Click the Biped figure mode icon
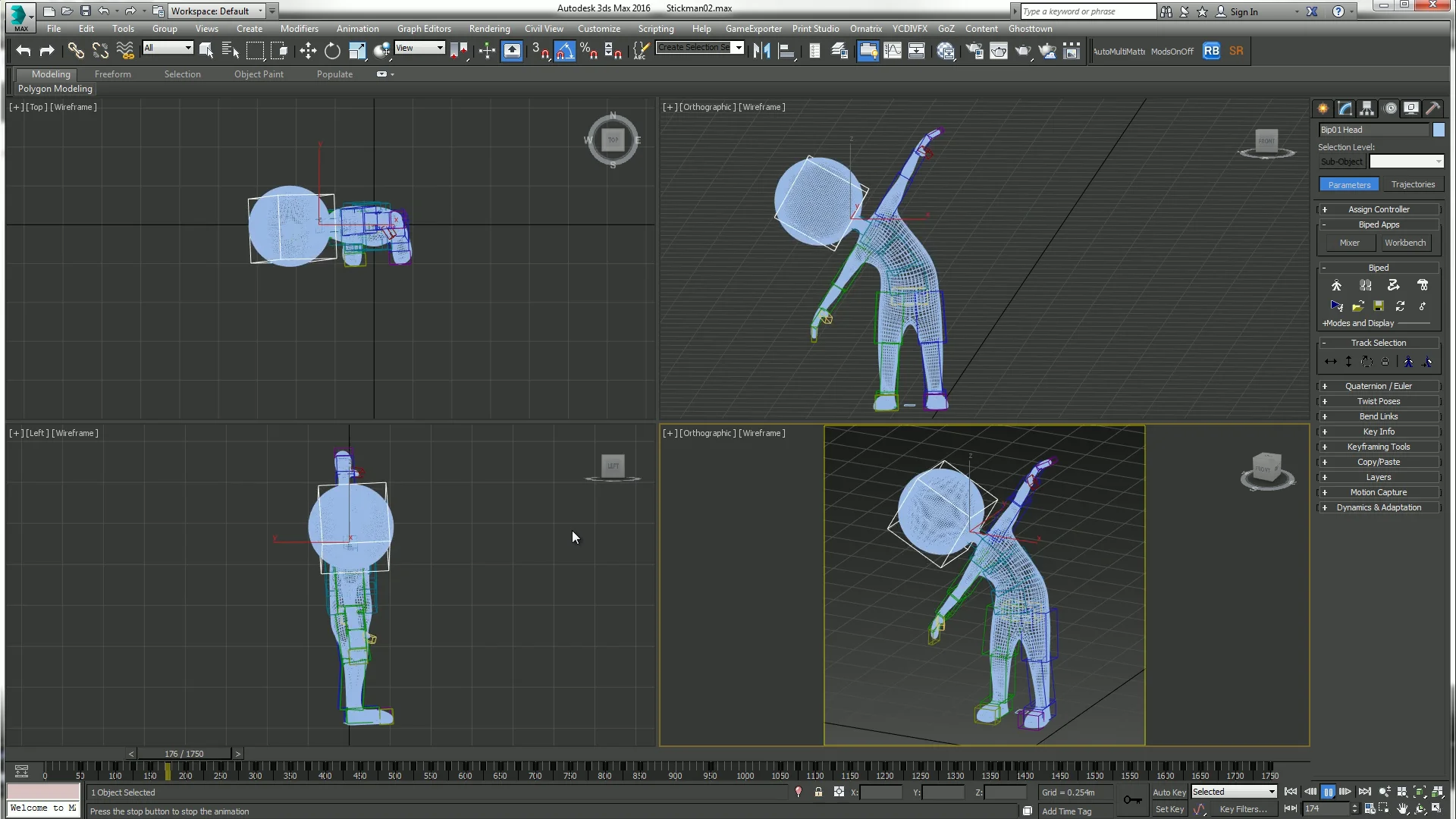This screenshot has height=819, width=1456. [x=1336, y=285]
